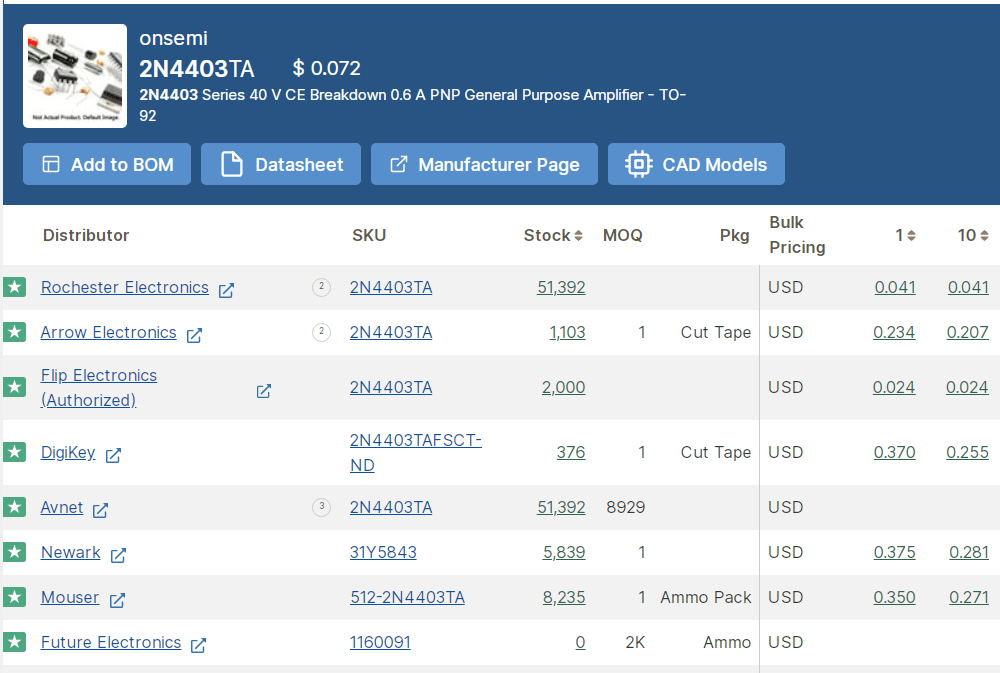Click the 2N4403TA part number heading
This screenshot has width=1000, height=673.
click(x=197, y=69)
